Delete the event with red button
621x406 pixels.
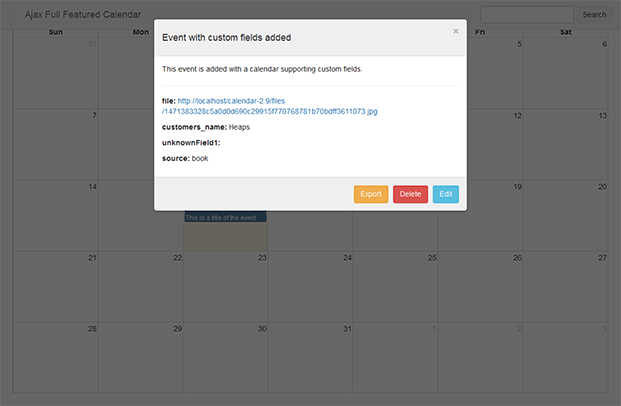(x=410, y=194)
